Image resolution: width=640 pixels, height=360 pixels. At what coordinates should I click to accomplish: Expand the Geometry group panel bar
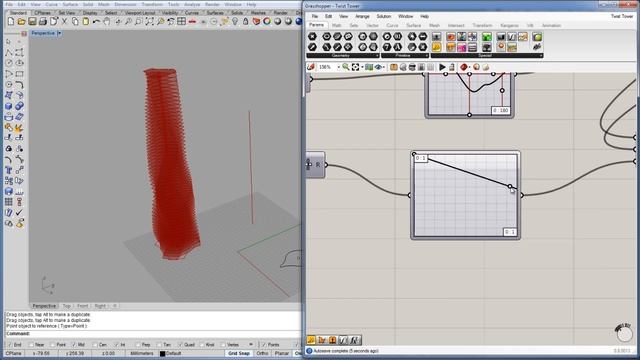(x=343, y=56)
